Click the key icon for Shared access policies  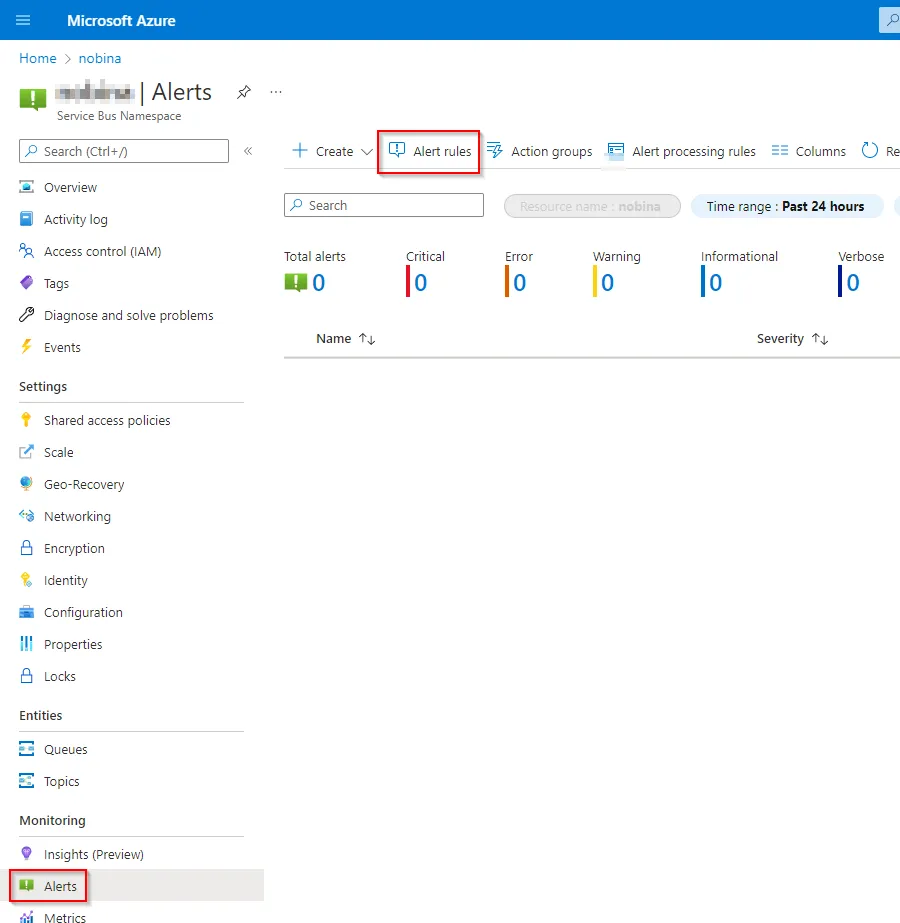point(26,420)
